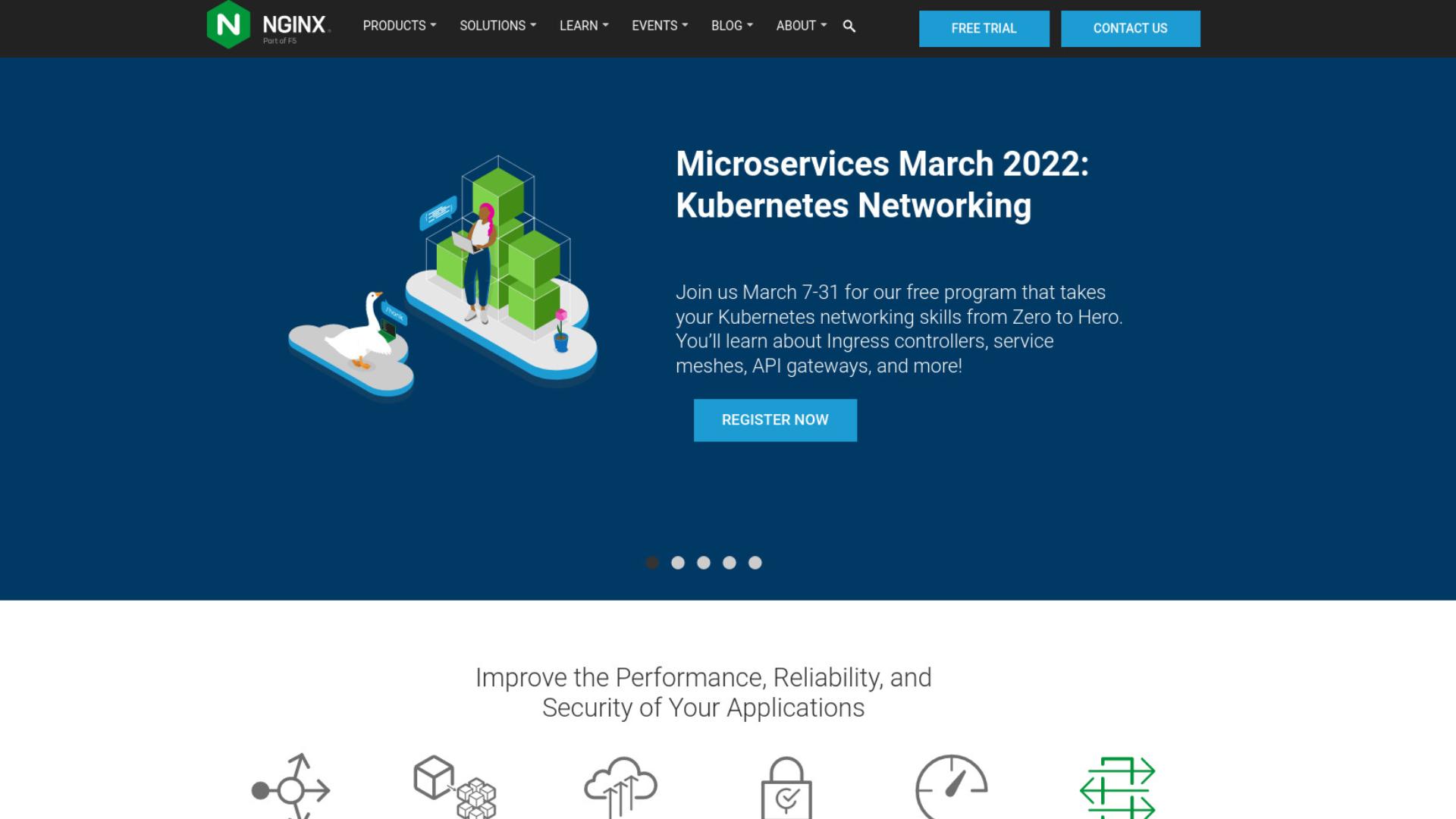Expand the Products dropdown menu
The image size is (1456, 819).
[400, 26]
